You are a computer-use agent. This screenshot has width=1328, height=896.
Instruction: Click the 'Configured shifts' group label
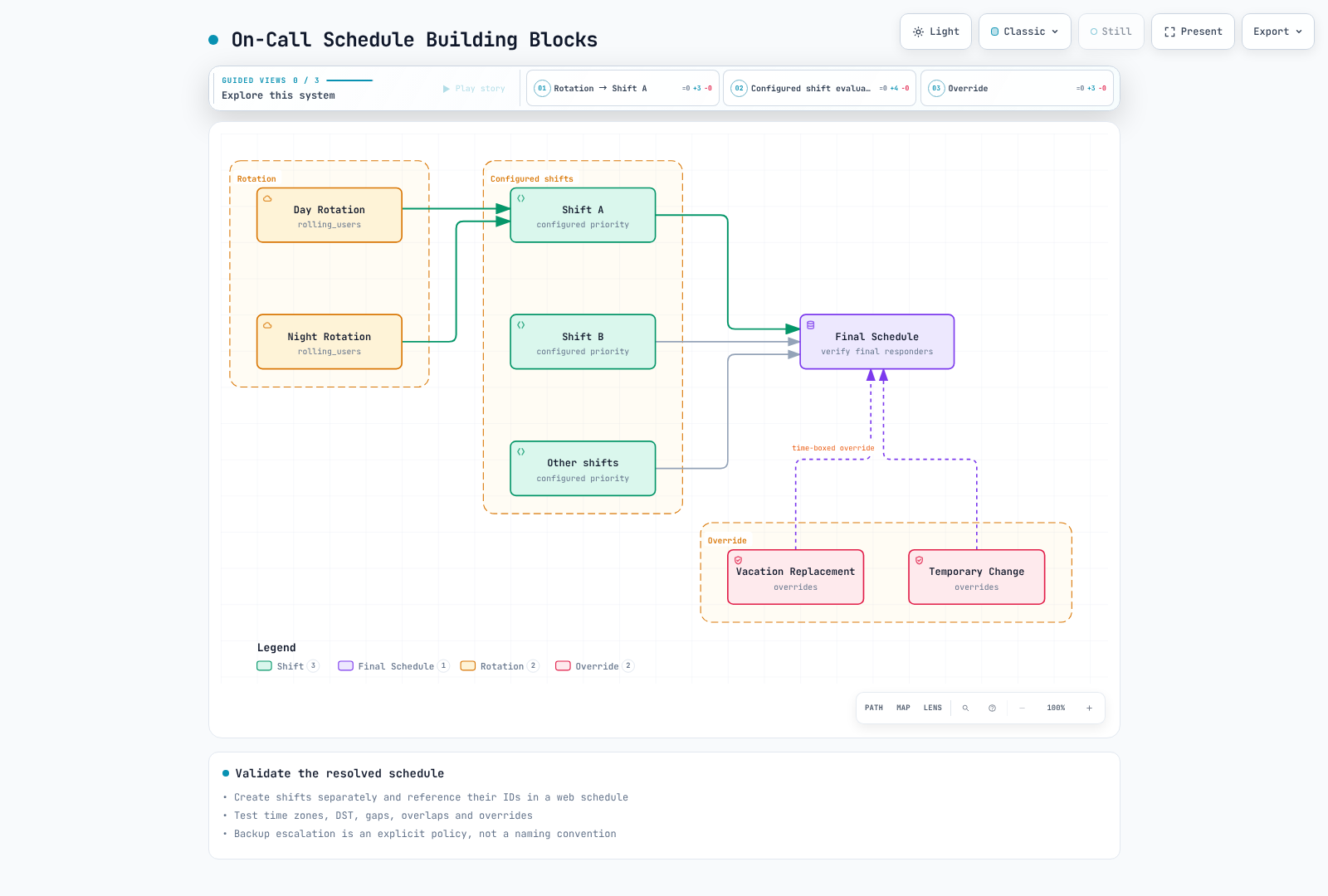click(532, 179)
